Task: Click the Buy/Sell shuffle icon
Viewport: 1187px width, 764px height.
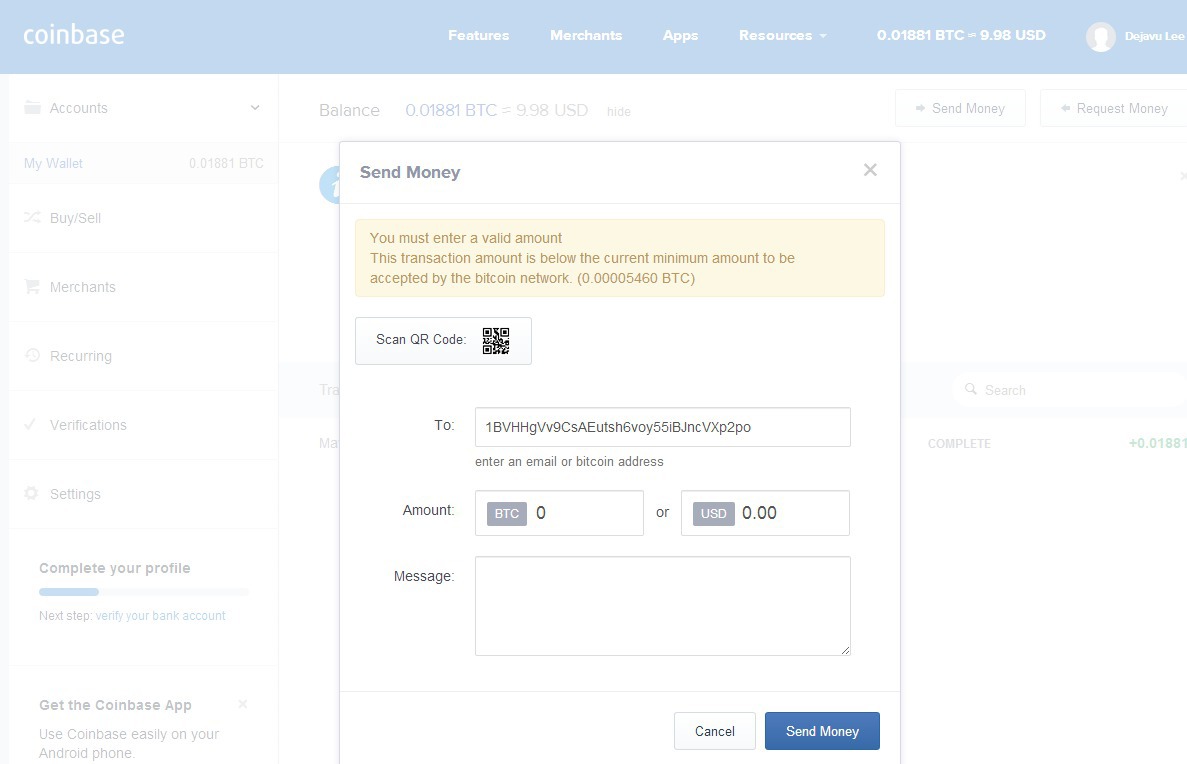Action: [32, 217]
